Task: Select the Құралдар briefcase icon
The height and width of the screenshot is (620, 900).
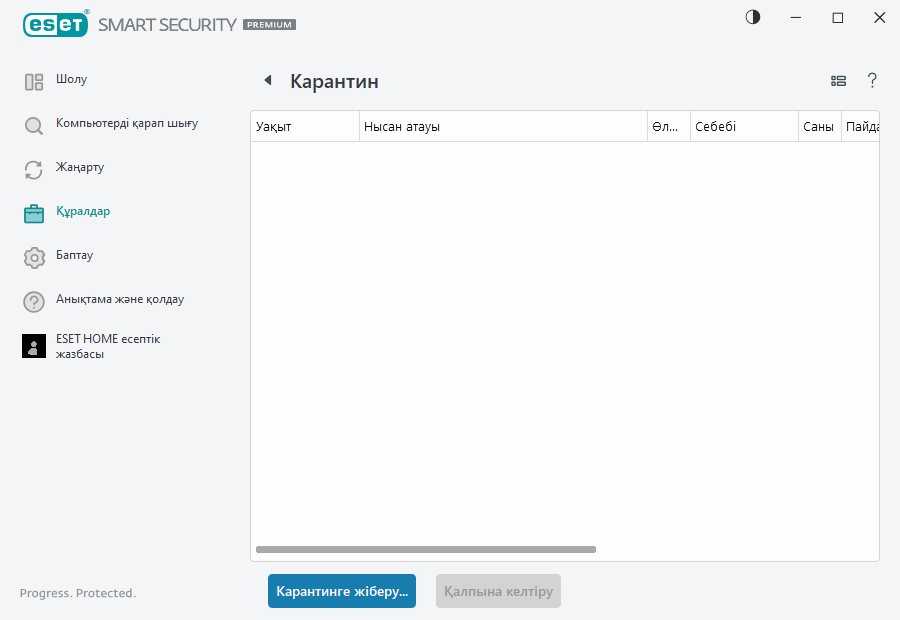Action: (x=33, y=213)
